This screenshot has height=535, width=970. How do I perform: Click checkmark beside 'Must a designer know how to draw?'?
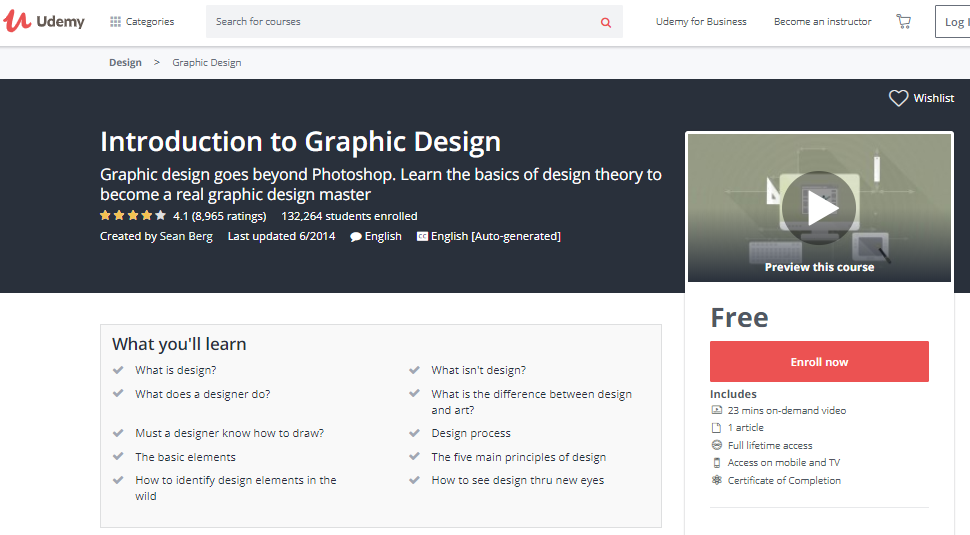click(x=118, y=433)
